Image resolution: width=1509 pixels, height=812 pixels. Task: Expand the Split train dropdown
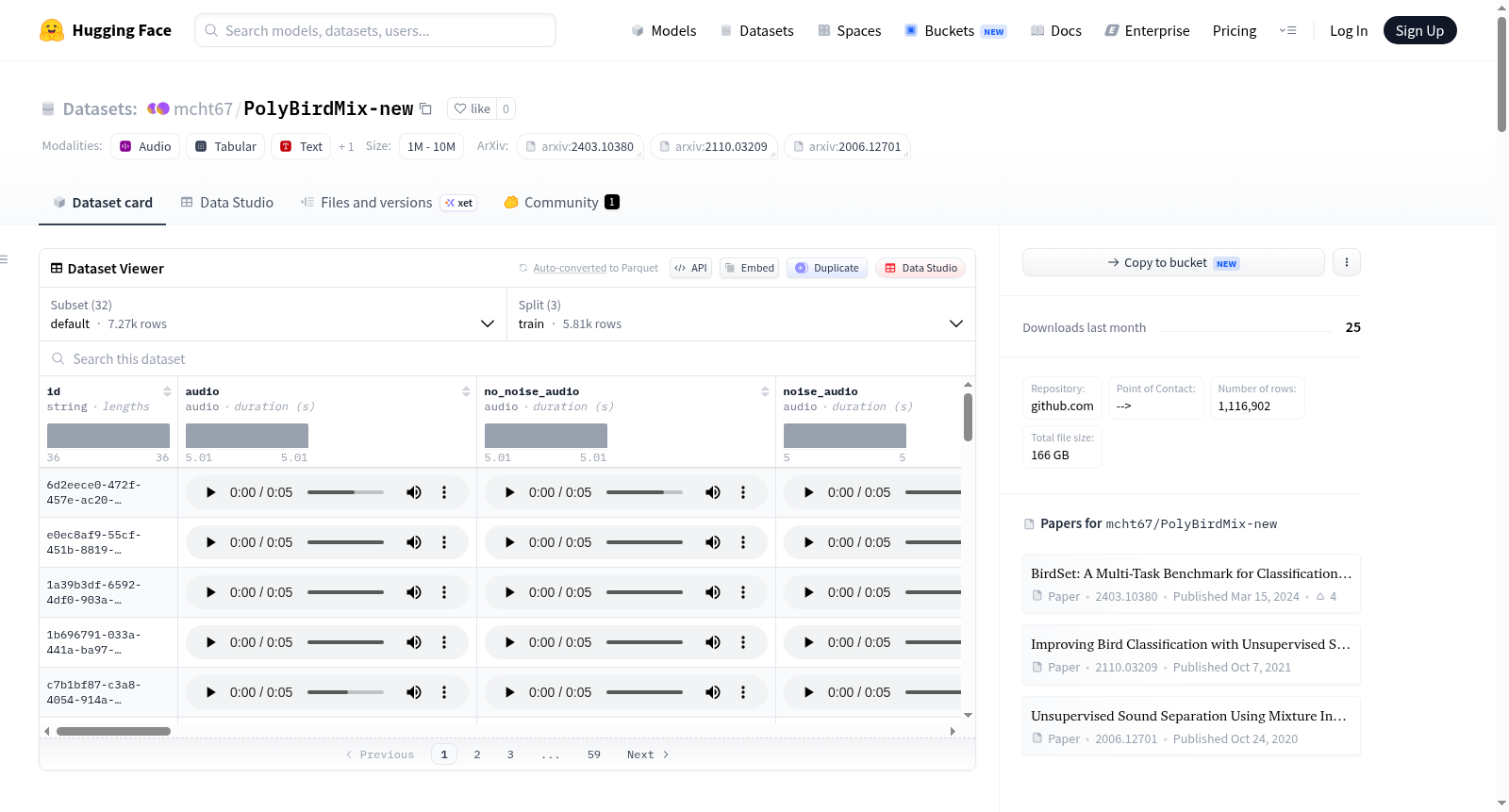pyautogui.click(x=740, y=314)
